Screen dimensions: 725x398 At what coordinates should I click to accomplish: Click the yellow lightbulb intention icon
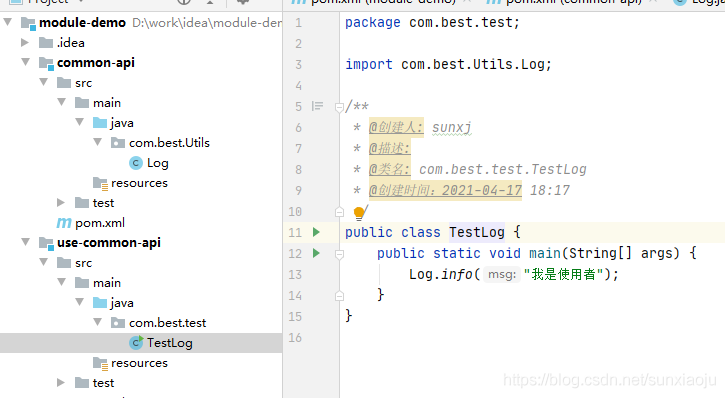tap(359, 213)
